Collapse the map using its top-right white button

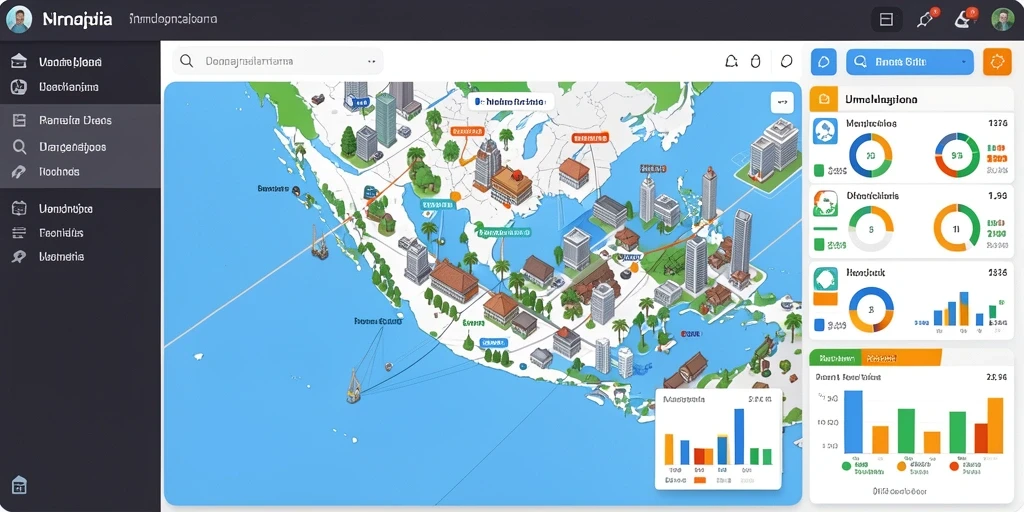click(782, 102)
